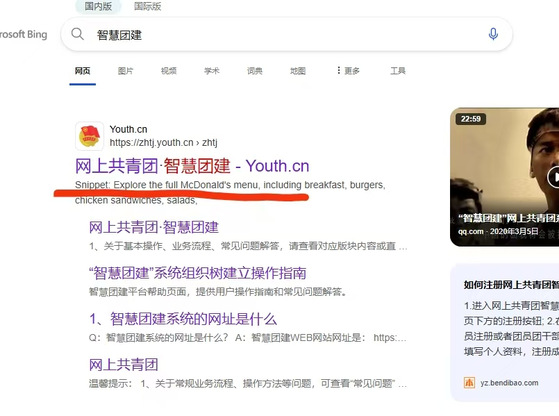The image size is (559, 416).
Task: Open 网上共青团·智慧团建 - Youth.cn main result
Action: tap(192, 166)
